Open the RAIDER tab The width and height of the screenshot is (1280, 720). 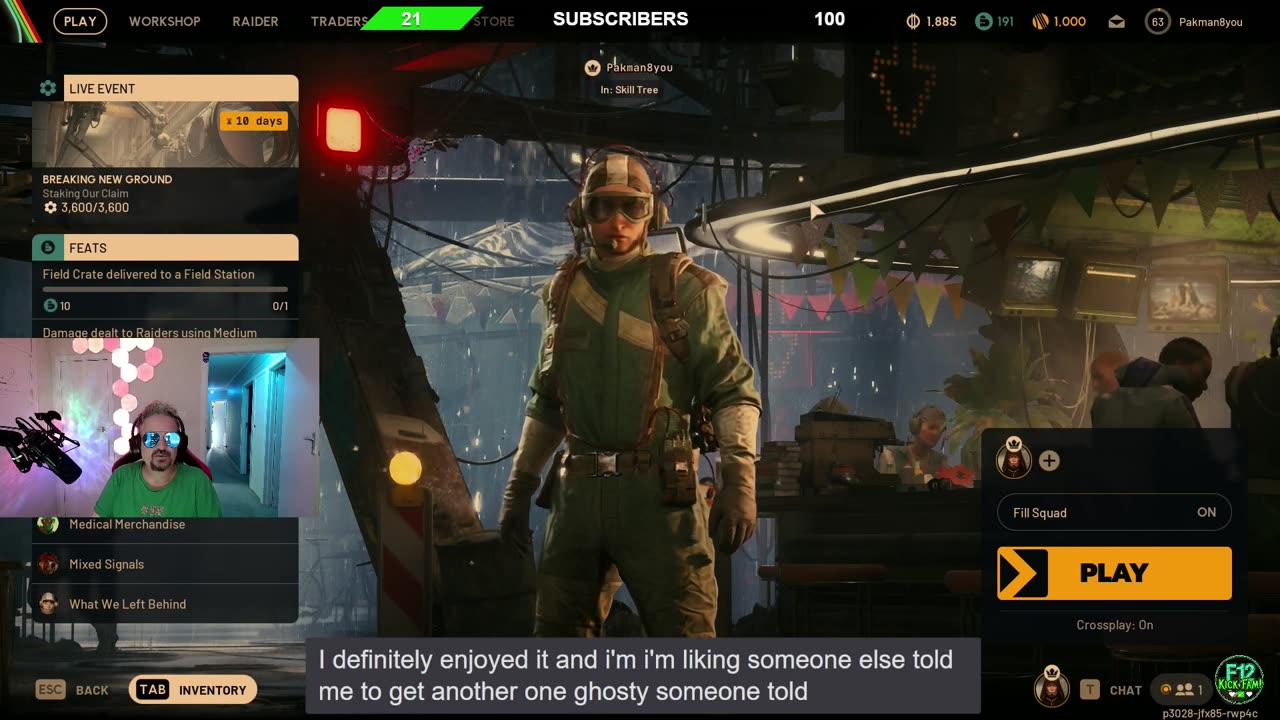click(x=255, y=21)
